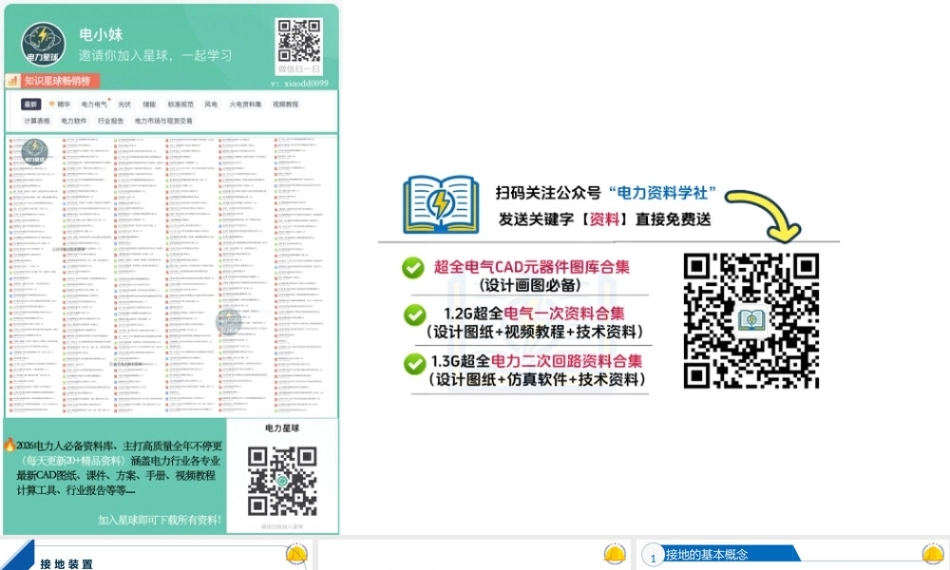Click the 2026电力人必备资料库 line
This screenshot has width=950, height=570.
119,446
